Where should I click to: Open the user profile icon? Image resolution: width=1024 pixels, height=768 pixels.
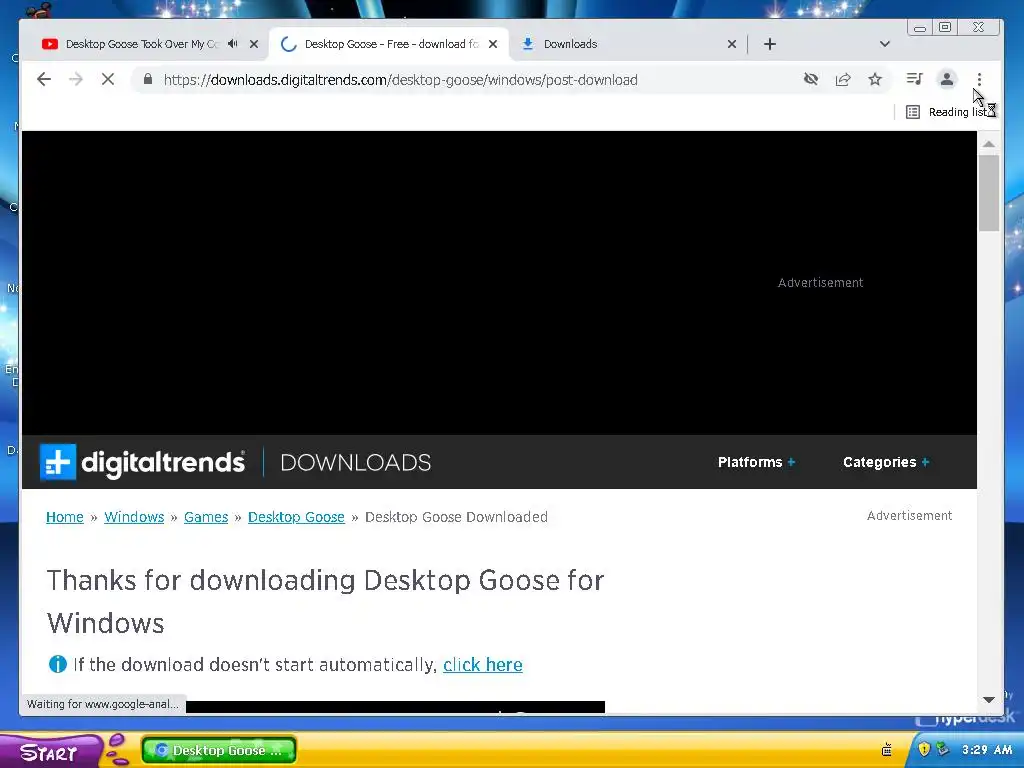[x=946, y=80]
